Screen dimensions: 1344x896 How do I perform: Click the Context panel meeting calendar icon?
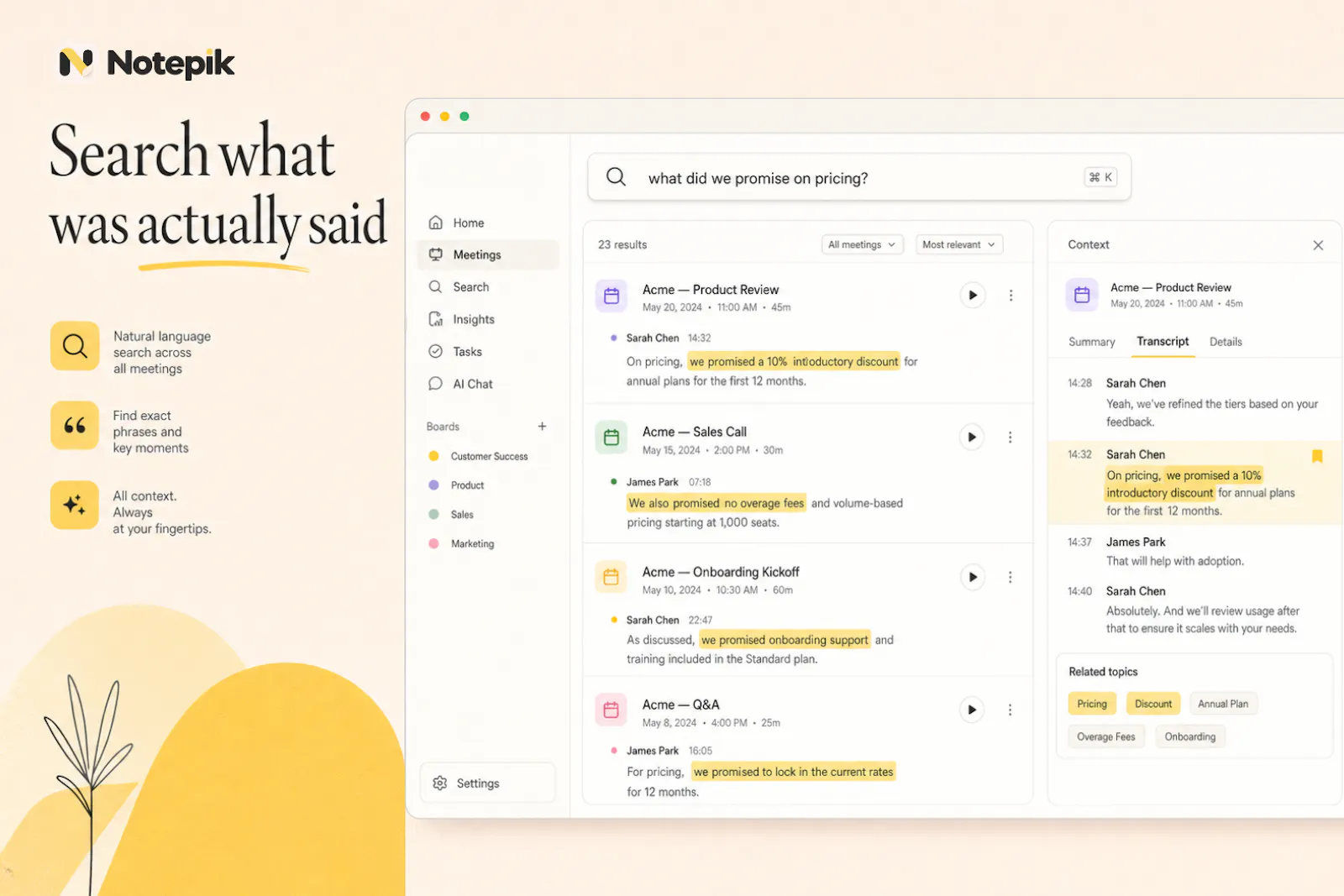pos(1082,295)
